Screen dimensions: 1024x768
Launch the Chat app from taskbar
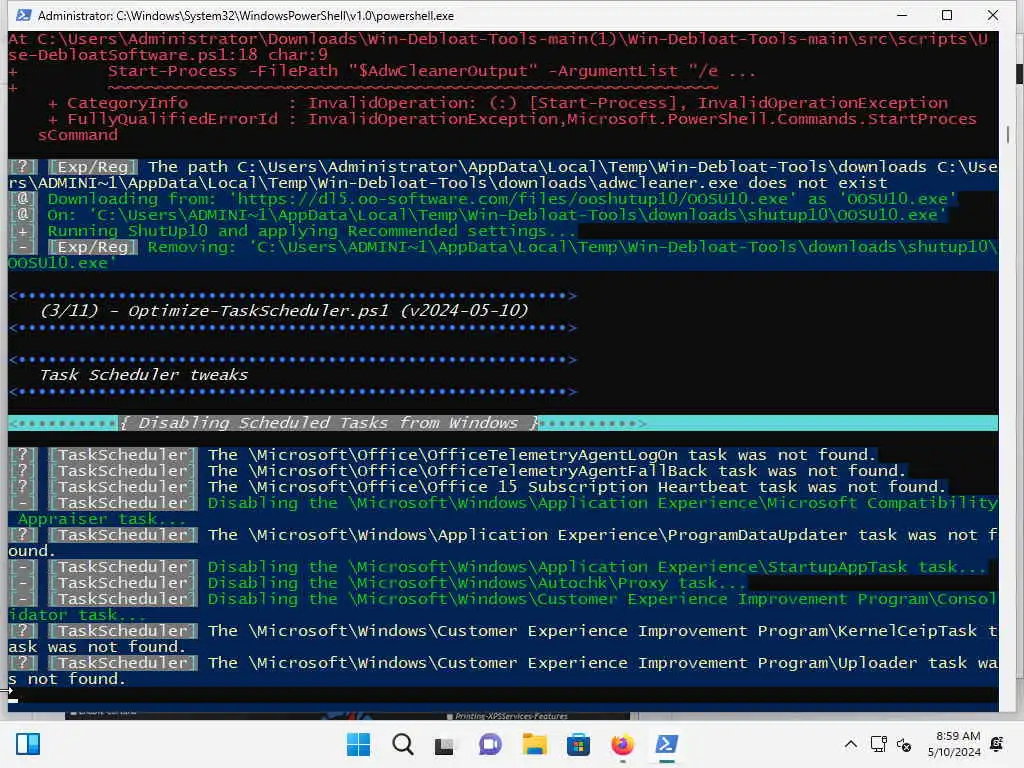[x=490, y=744]
